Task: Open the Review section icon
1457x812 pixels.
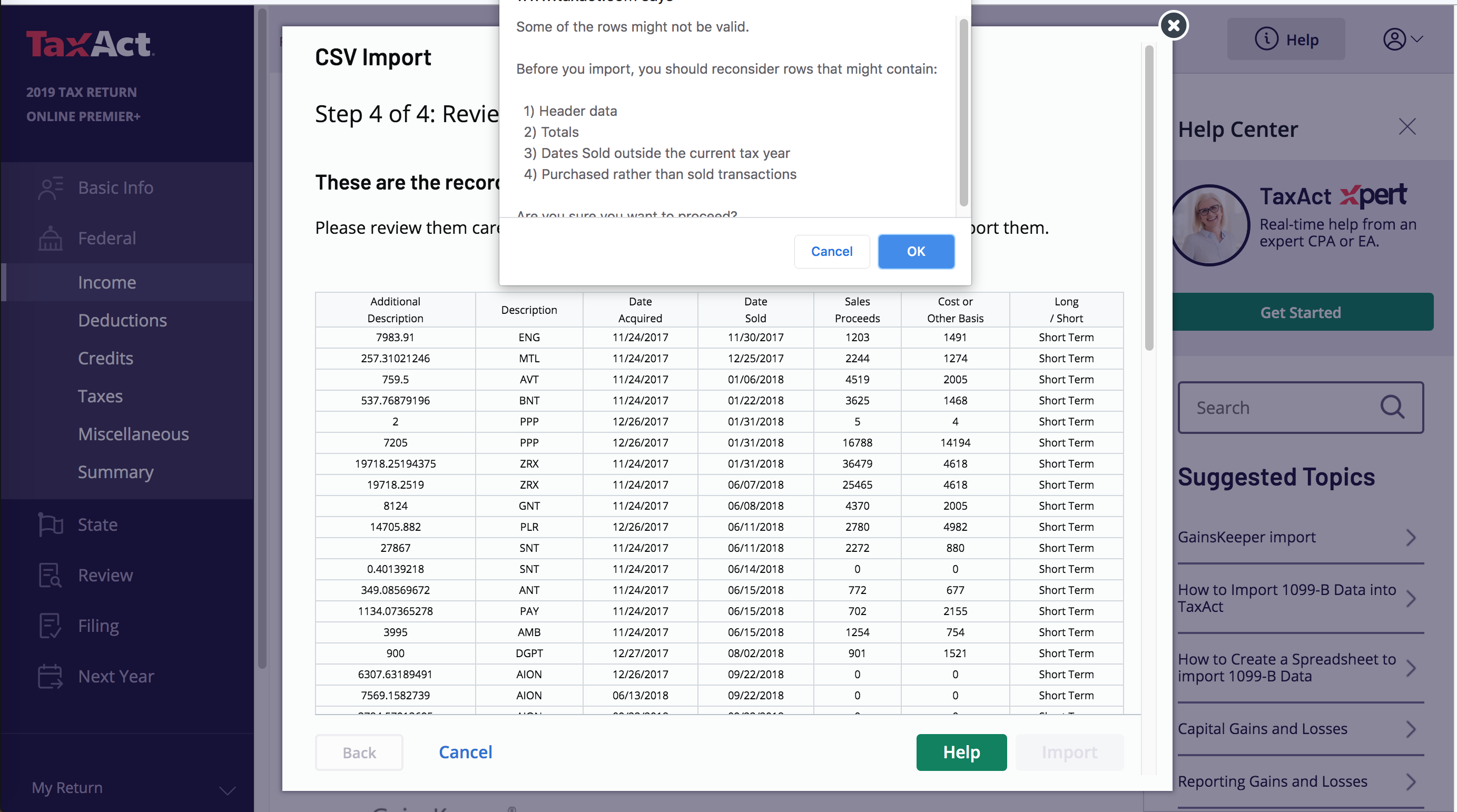Action: 51,575
